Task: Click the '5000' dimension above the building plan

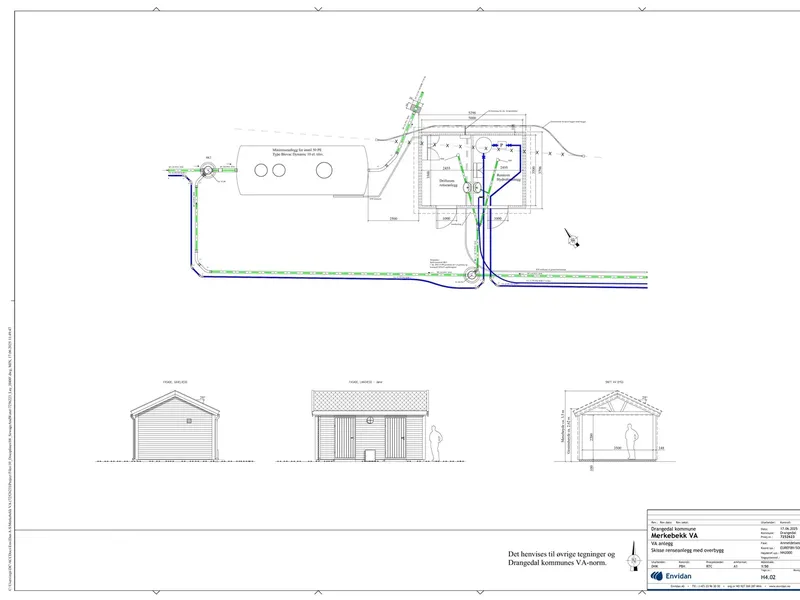Action: click(472, 117)
